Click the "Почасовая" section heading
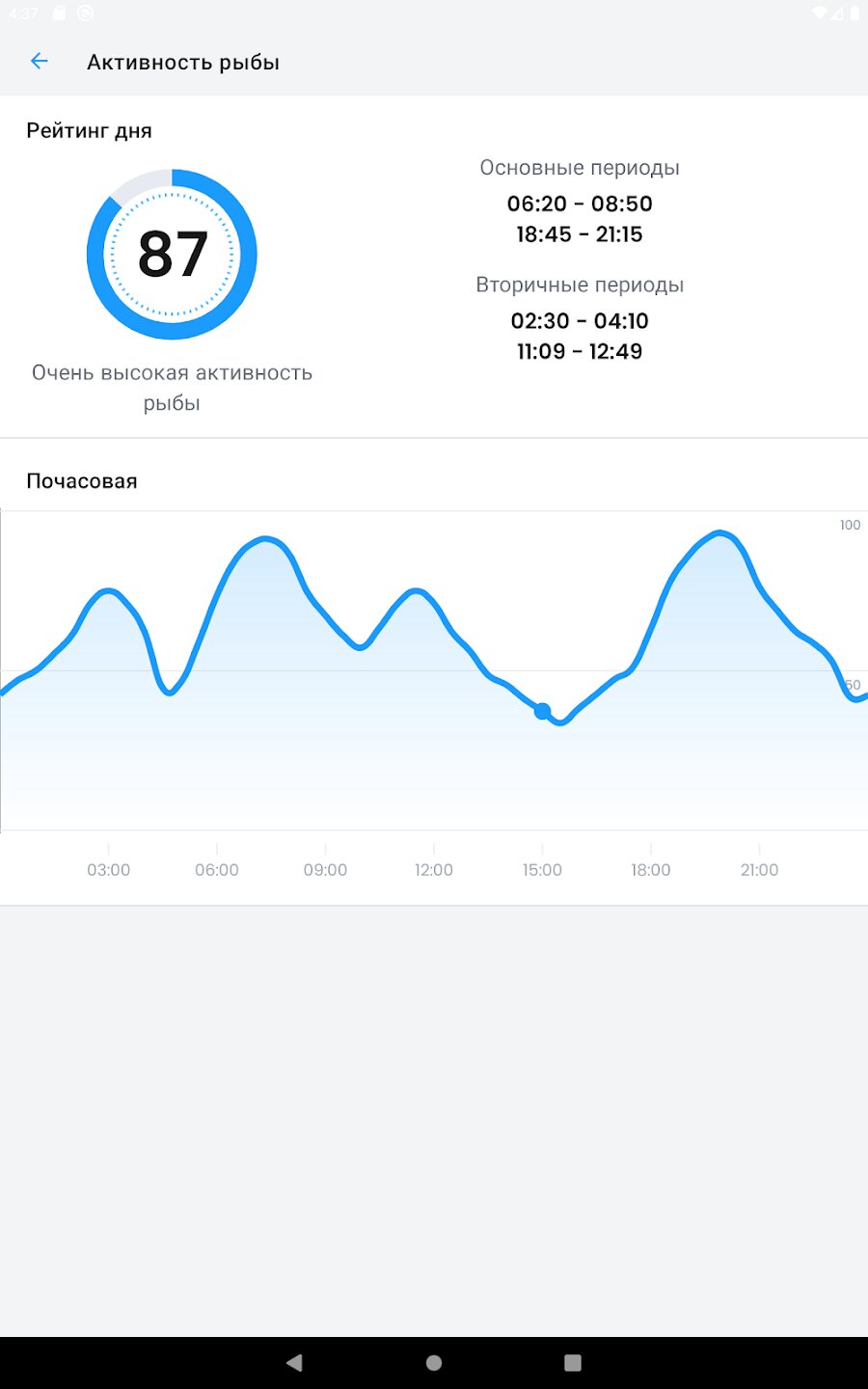This screenshot has height=1389, width=868. (x=82, y=481)
